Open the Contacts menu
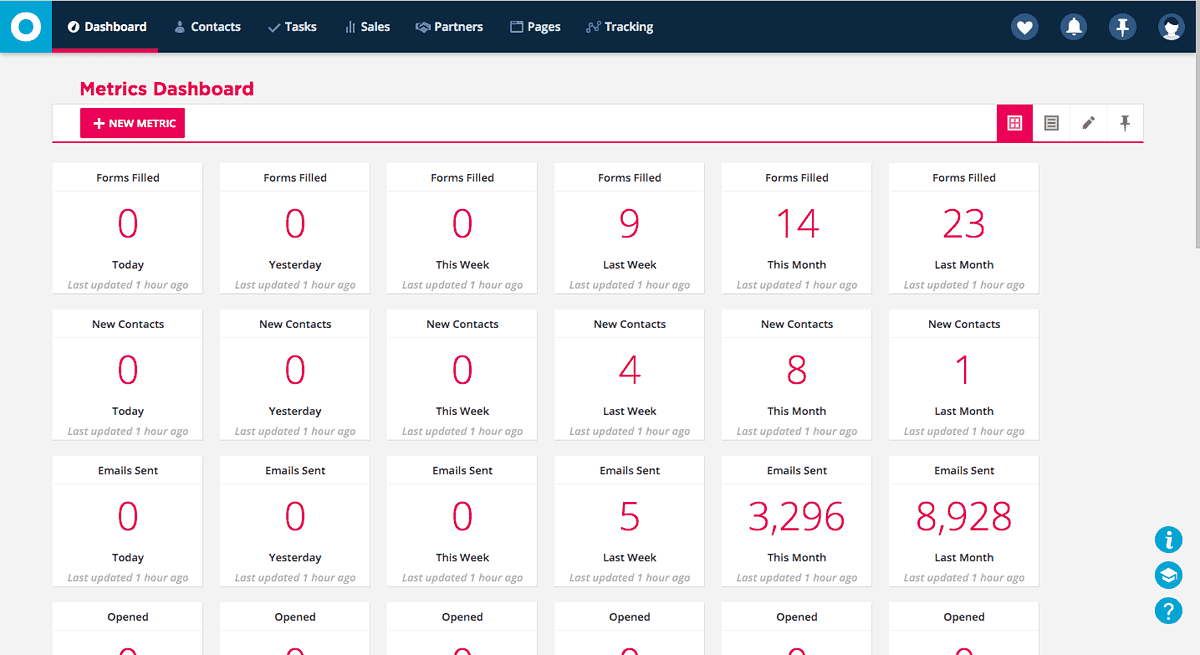The image size is (1200, 655). pos(207,27)
